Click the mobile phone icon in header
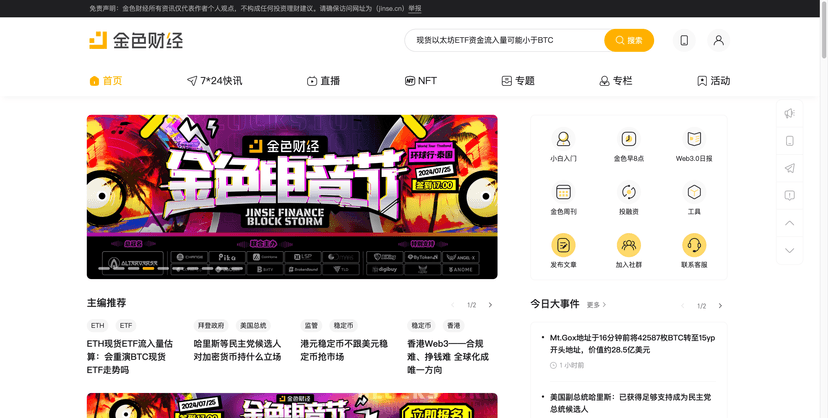Screen dimensions: 828x418 [x=684, y=40]
